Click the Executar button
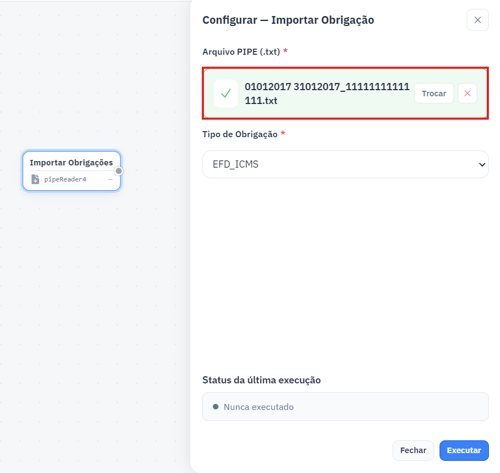This screenshot has width=500, height=473. click(464, 450)
